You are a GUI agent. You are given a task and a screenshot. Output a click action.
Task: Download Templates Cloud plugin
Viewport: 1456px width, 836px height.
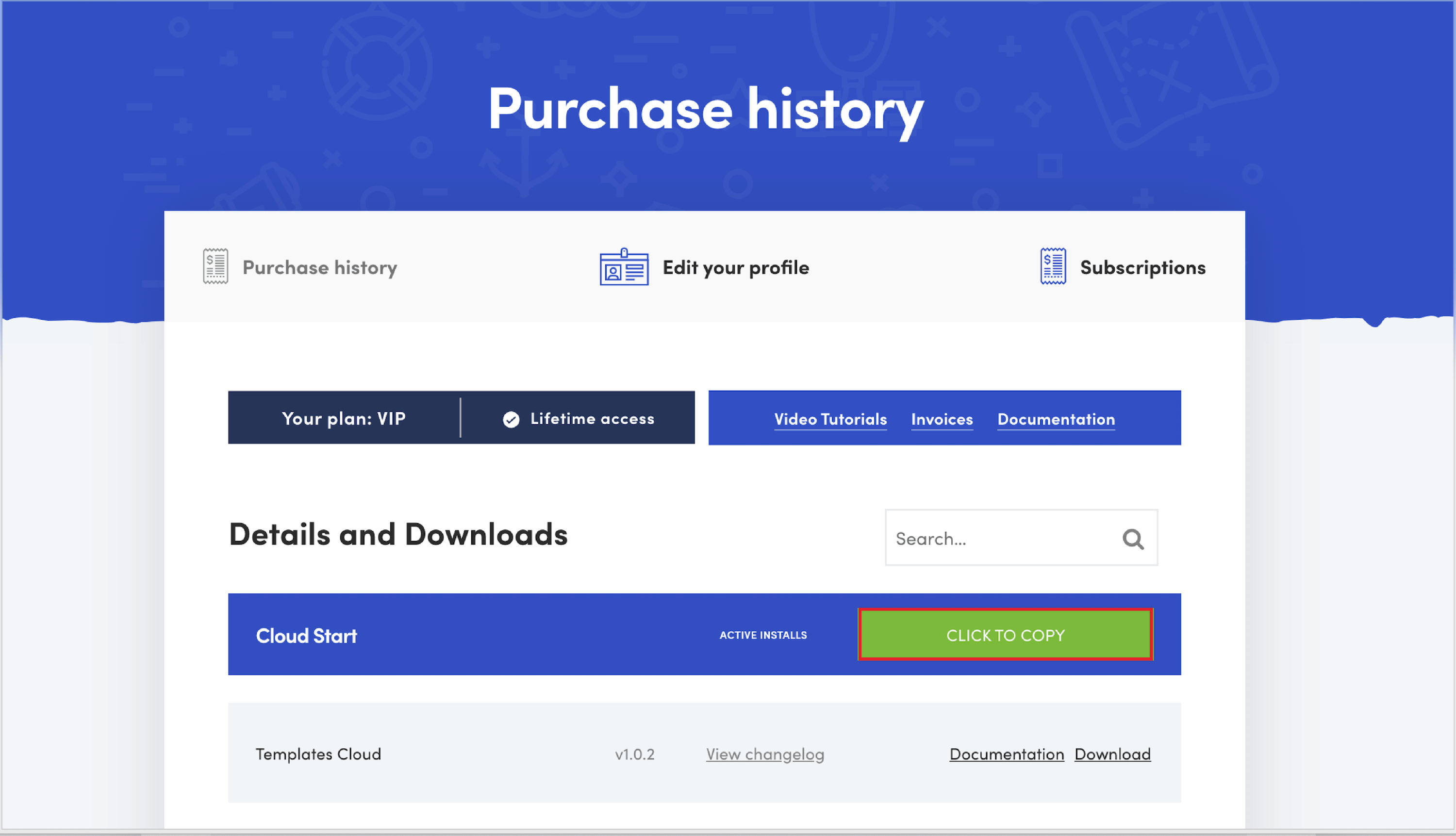tap(1112, 754)
